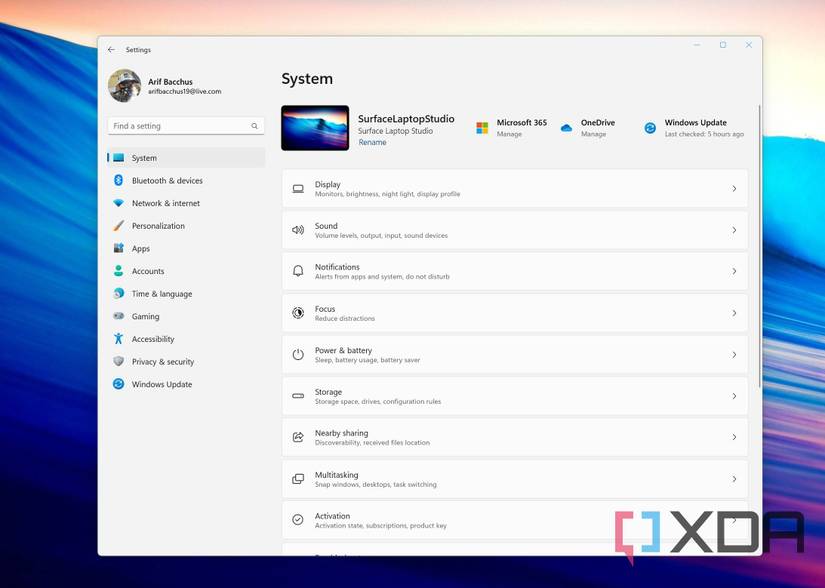Viewport: 825px width, 588px height.
Task: Expand the Sound settings row chevron
Action: (733, 230)
